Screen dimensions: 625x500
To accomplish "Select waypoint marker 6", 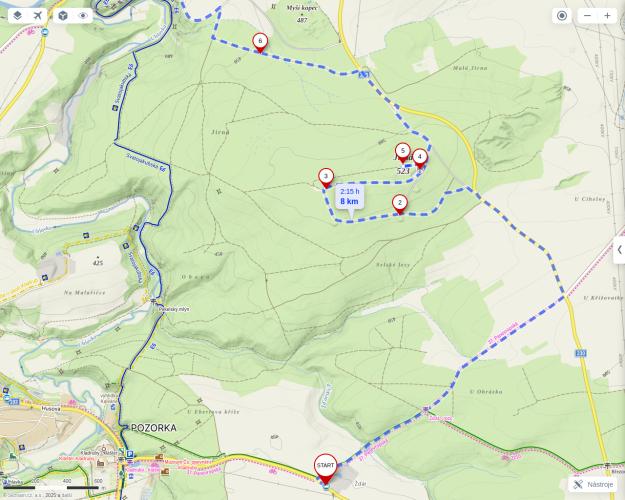I will tap(260, 43).
